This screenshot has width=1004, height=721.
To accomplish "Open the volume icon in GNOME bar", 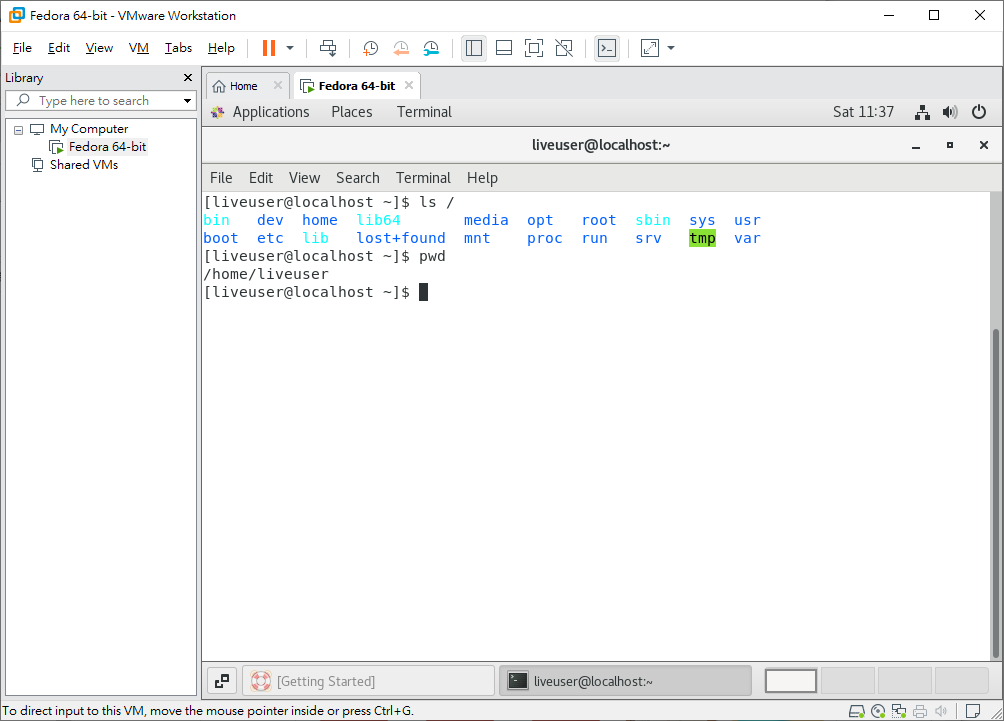I will 950,113.
